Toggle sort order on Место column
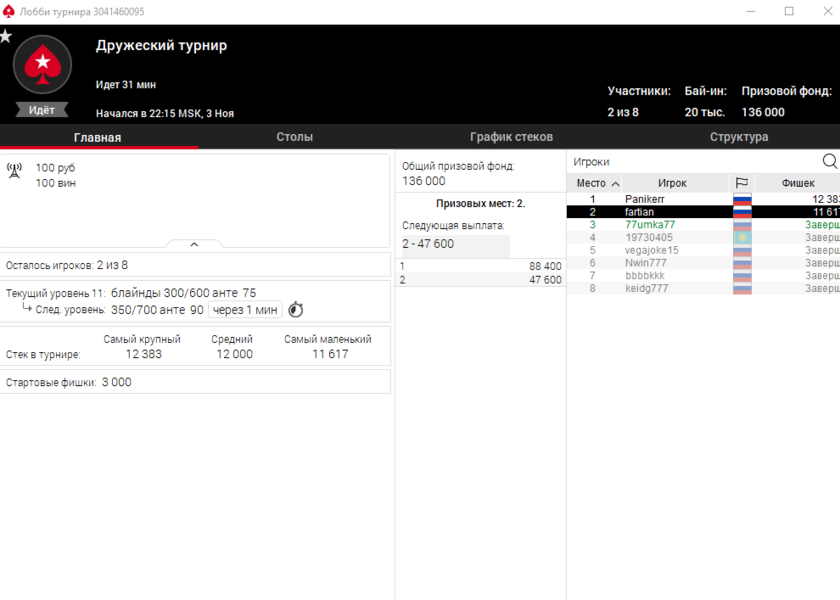The image size is (840, 600). click(596, 183)
